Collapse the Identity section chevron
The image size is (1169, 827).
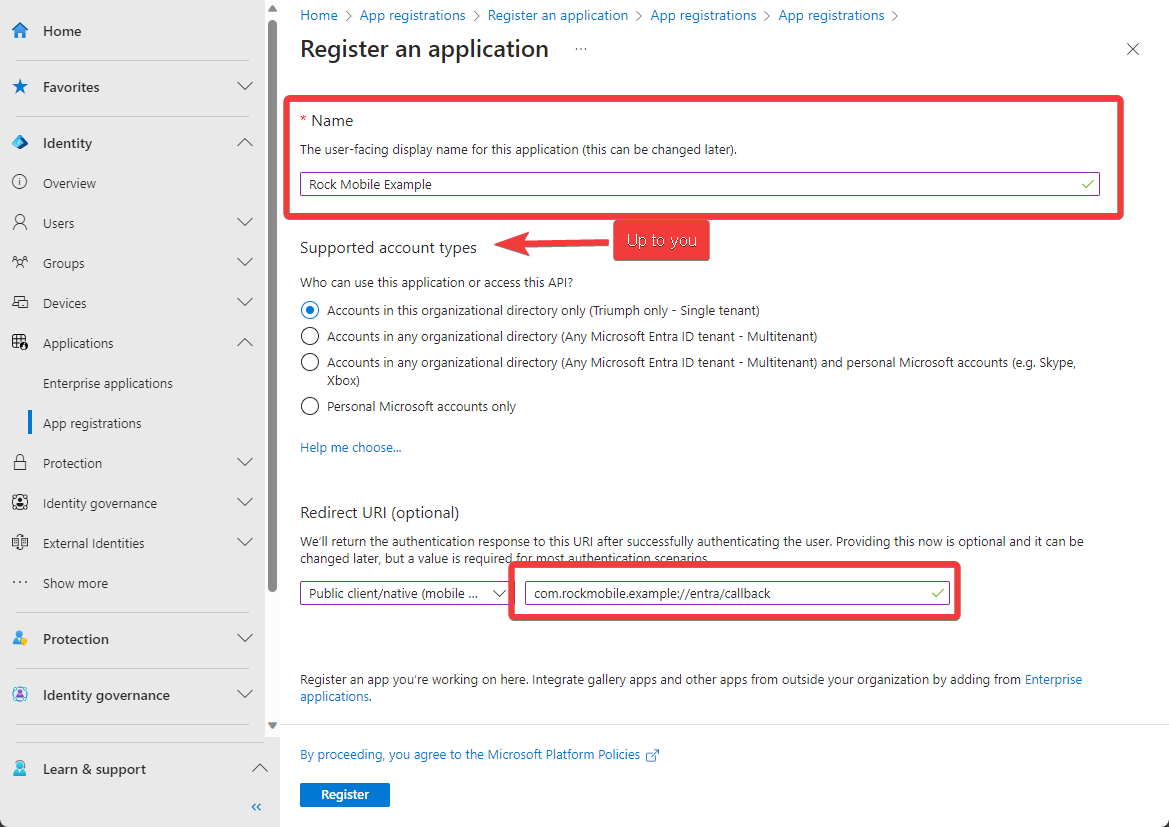coord(245,142)
